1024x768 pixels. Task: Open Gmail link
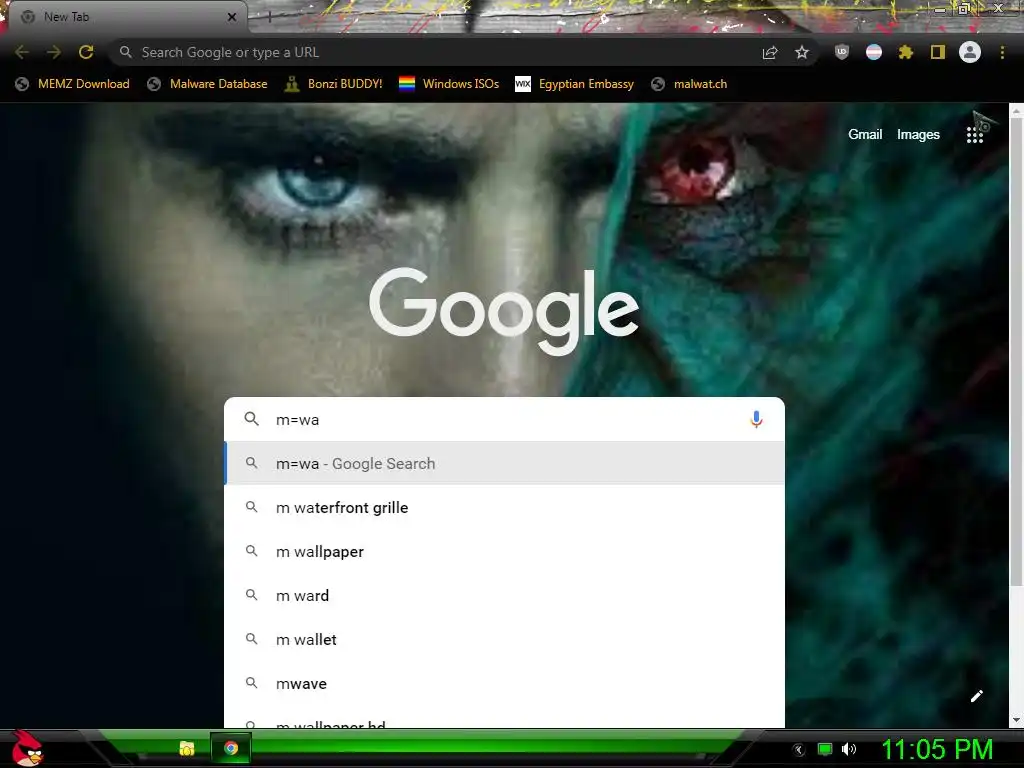click(865, 135)
